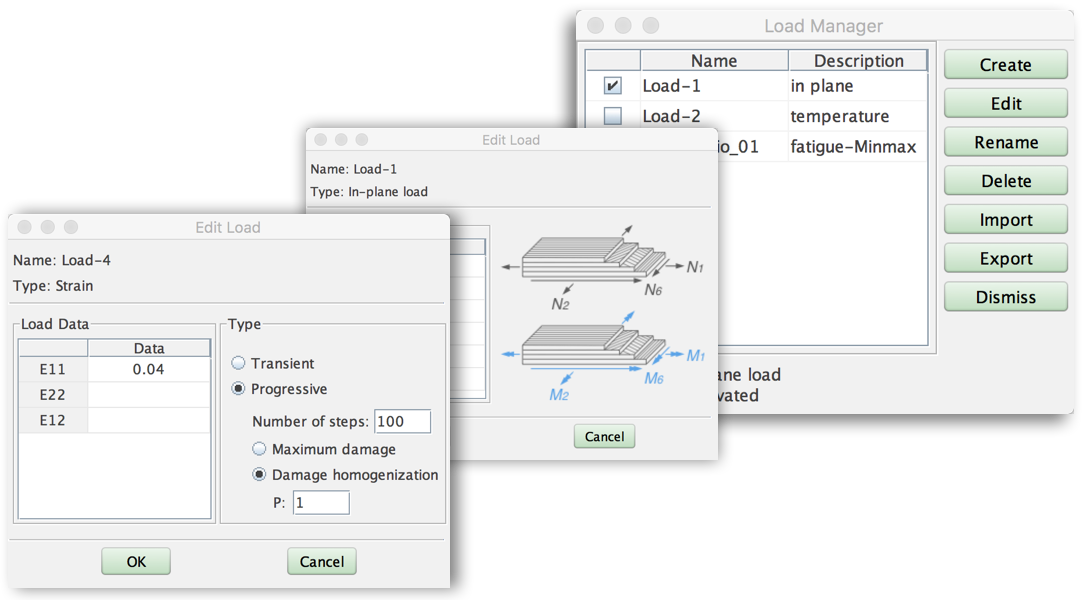This screenshot has height=600, width=1082.
Task: Click the empty E22 data cell
Action: tap(149, 395)
